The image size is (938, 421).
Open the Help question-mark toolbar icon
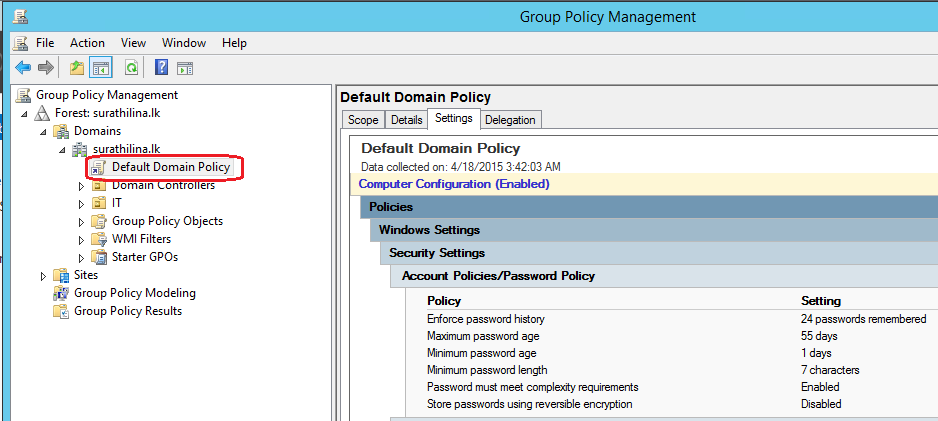[x=161, y=68]
